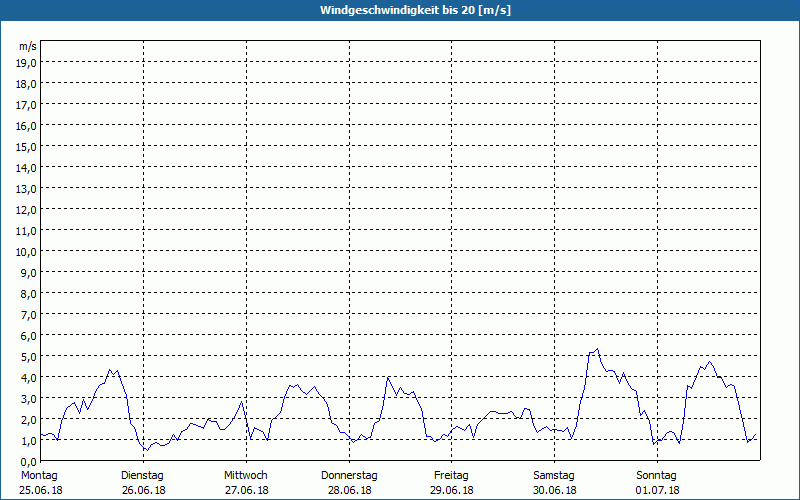Select the 8,0 y-axis label
This screenshot has height=500, width=800.
click(28, 294)
